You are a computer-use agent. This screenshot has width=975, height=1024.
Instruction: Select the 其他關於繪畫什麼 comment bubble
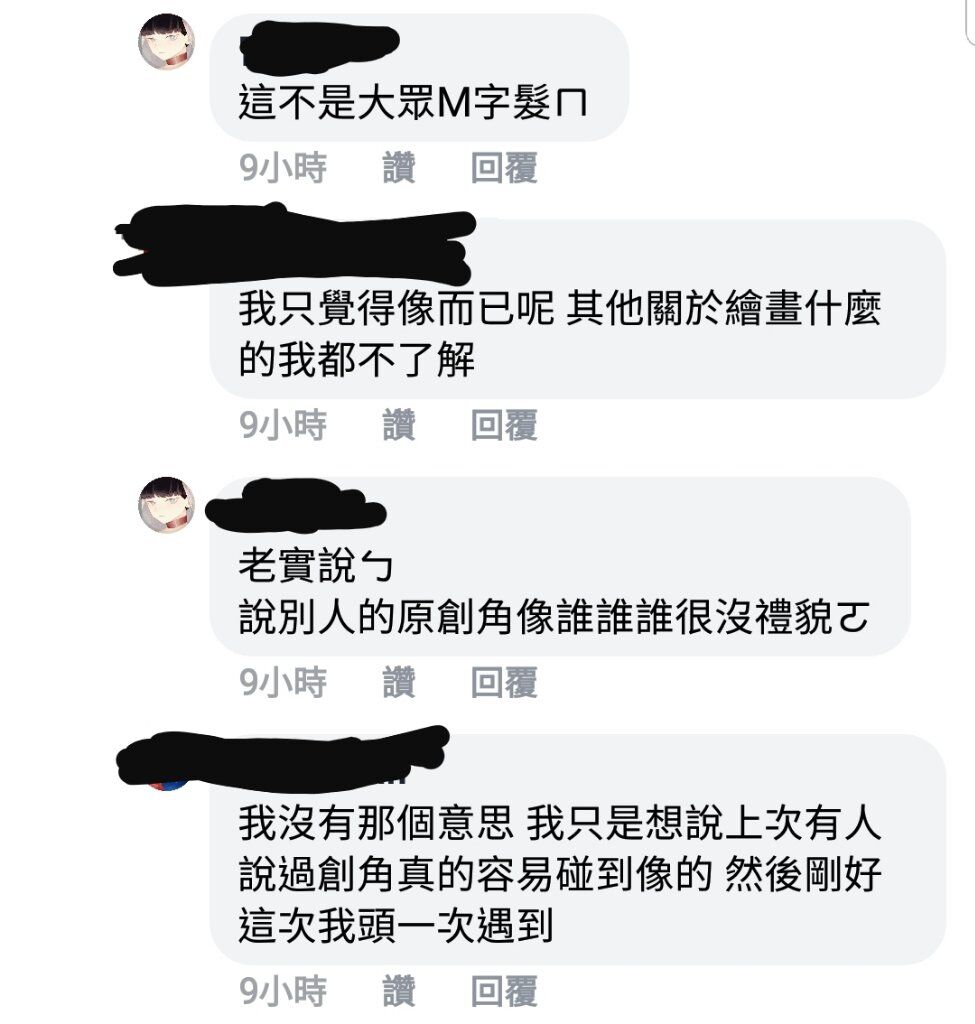578,309
